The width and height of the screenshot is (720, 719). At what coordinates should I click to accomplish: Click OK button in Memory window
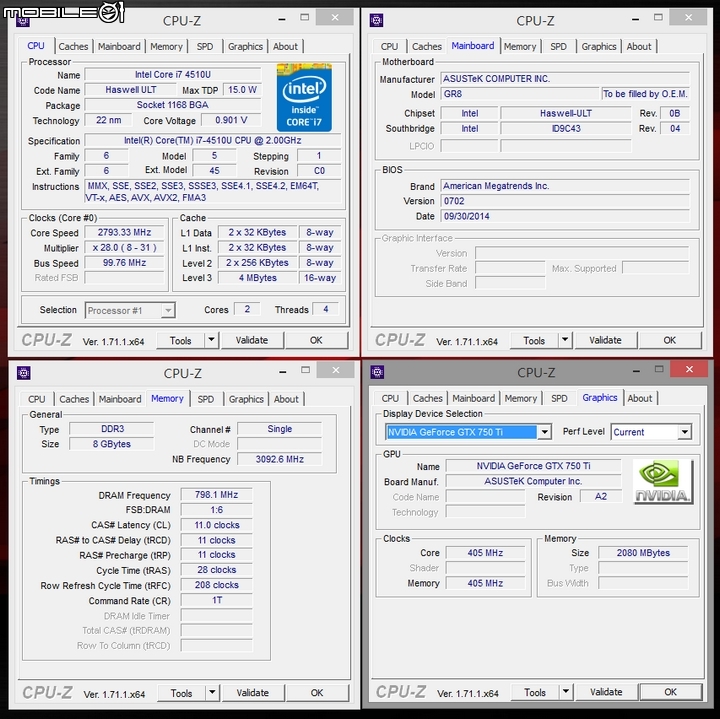click(x=317, y=693)
